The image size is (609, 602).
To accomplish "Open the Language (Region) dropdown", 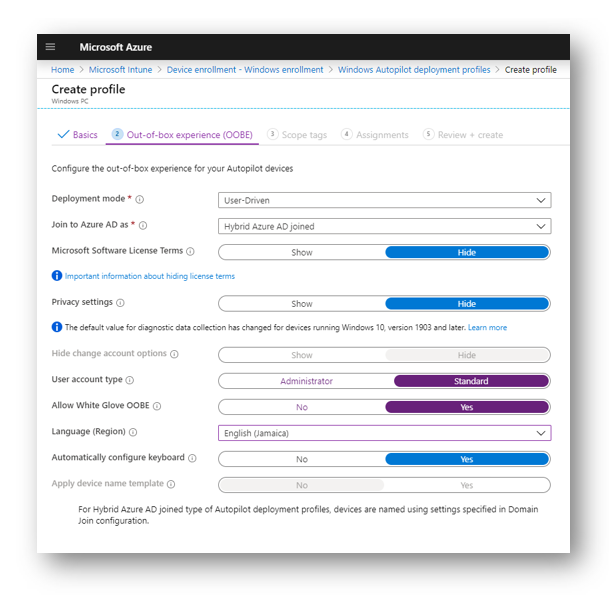I will click(385, 433).
